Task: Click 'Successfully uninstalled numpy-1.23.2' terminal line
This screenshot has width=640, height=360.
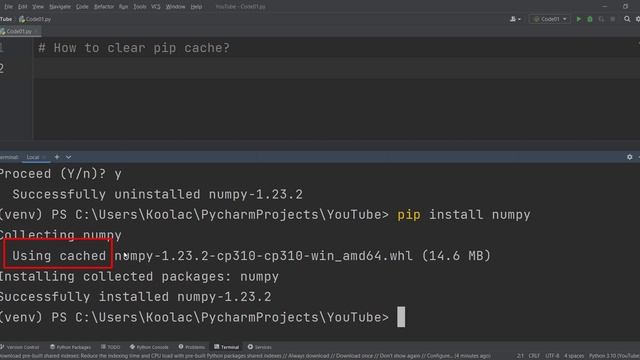Action: point(158,194)
